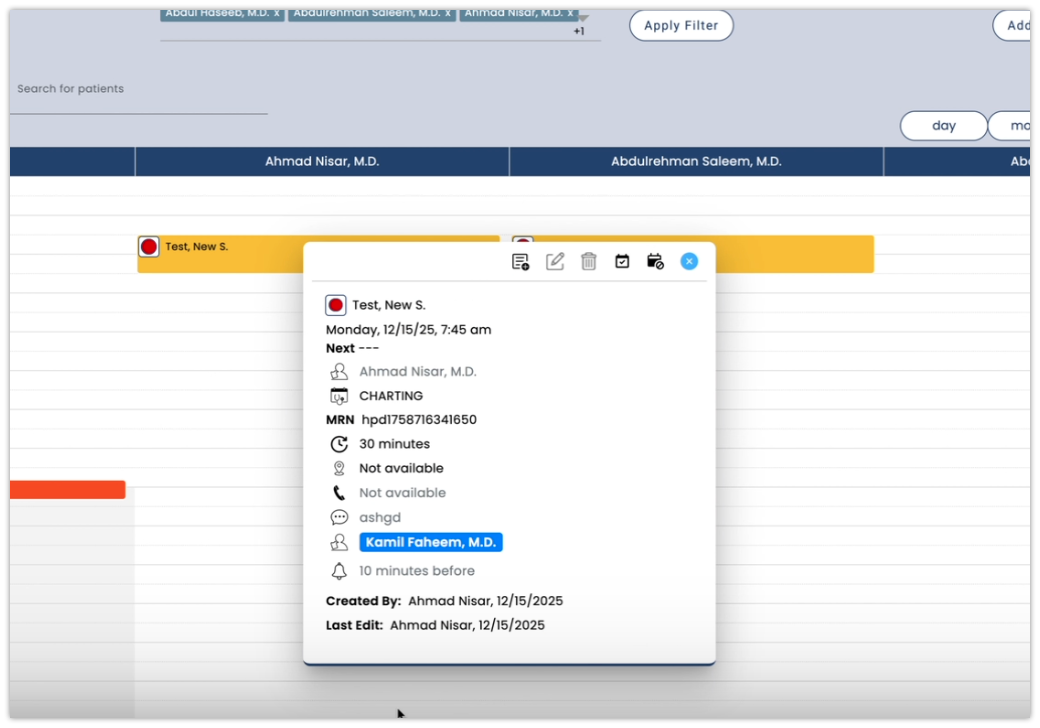Click the Search for patients field

(139, 89)
